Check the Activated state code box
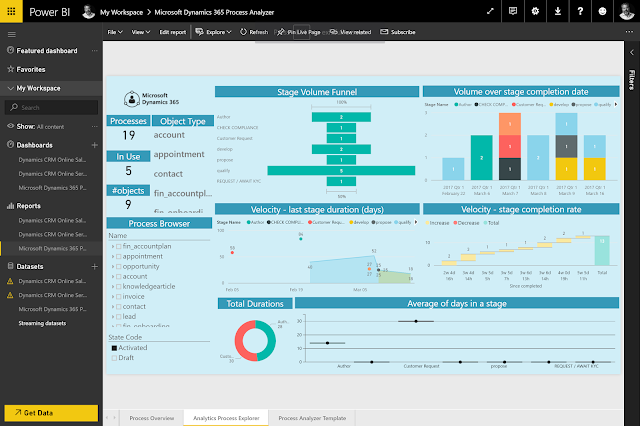The image size is (640, 426). point(114,348)
